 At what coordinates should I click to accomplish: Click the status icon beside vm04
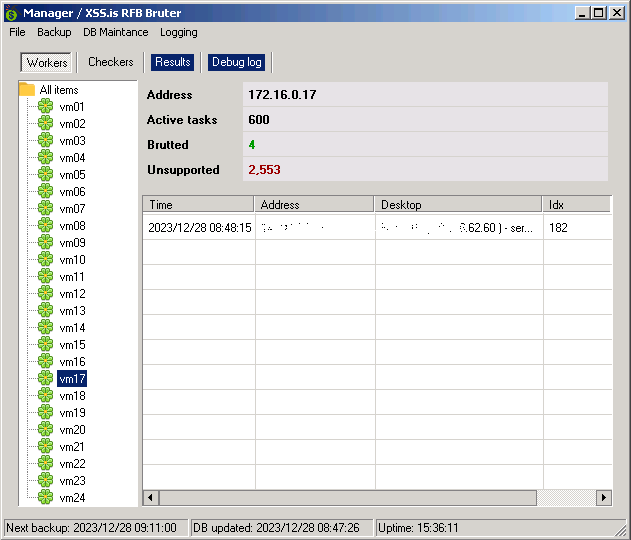45,157
